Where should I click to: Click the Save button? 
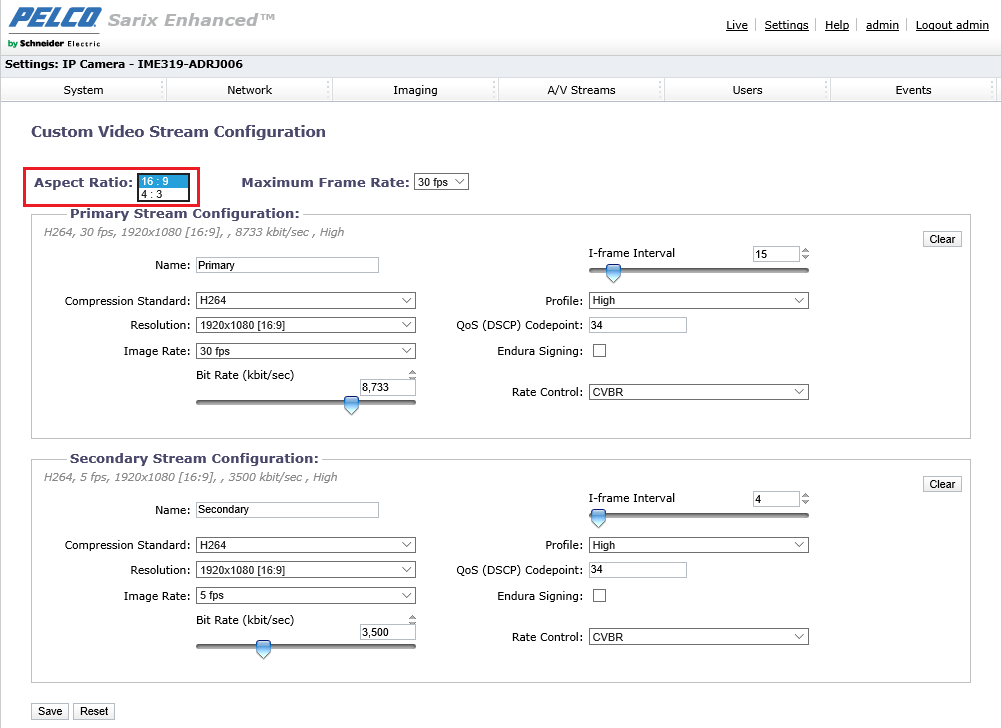[x=50, y=711]
